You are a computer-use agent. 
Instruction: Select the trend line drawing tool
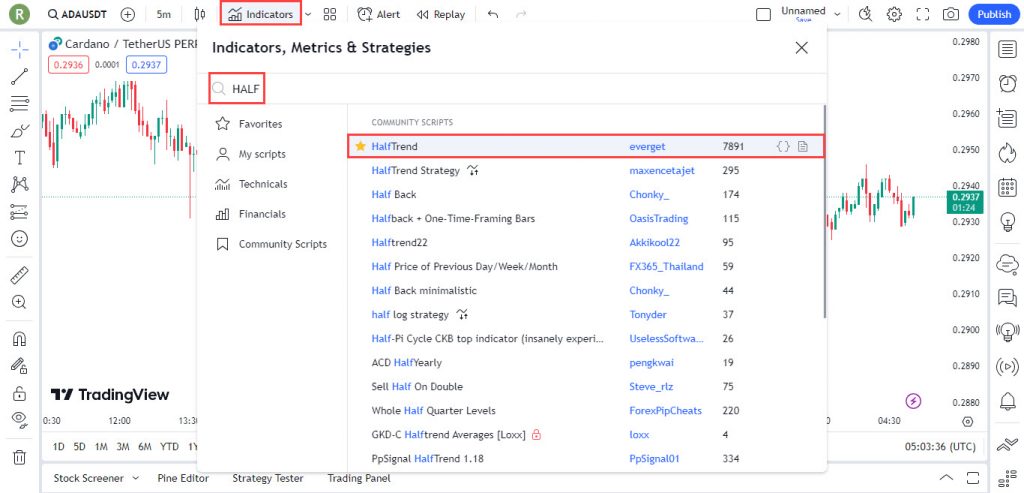click(x=20, y=76)
